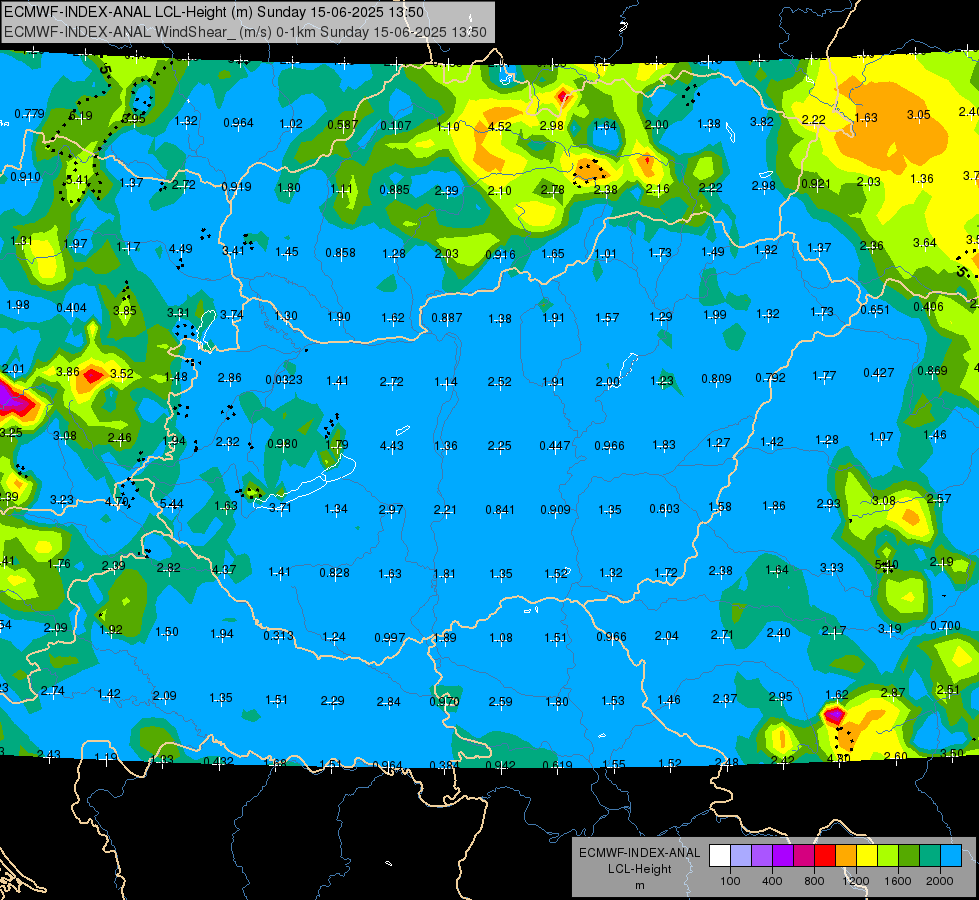The image size is (979, 900).
Task: Click the legend scale label 800
Action: pos(814,881)
